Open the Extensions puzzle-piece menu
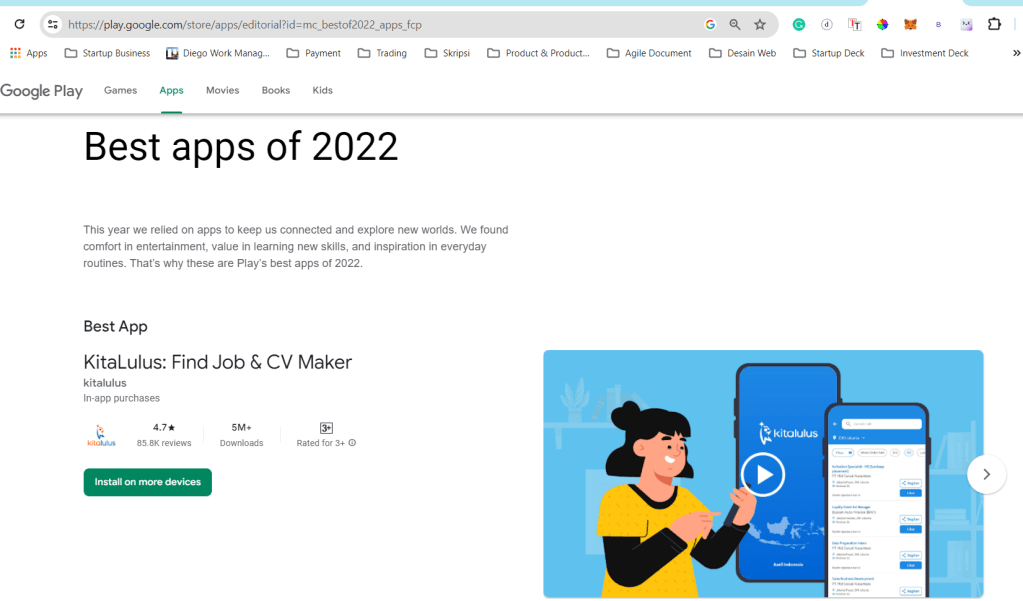Screen dimensions: 1023x601 click(994, 24)
